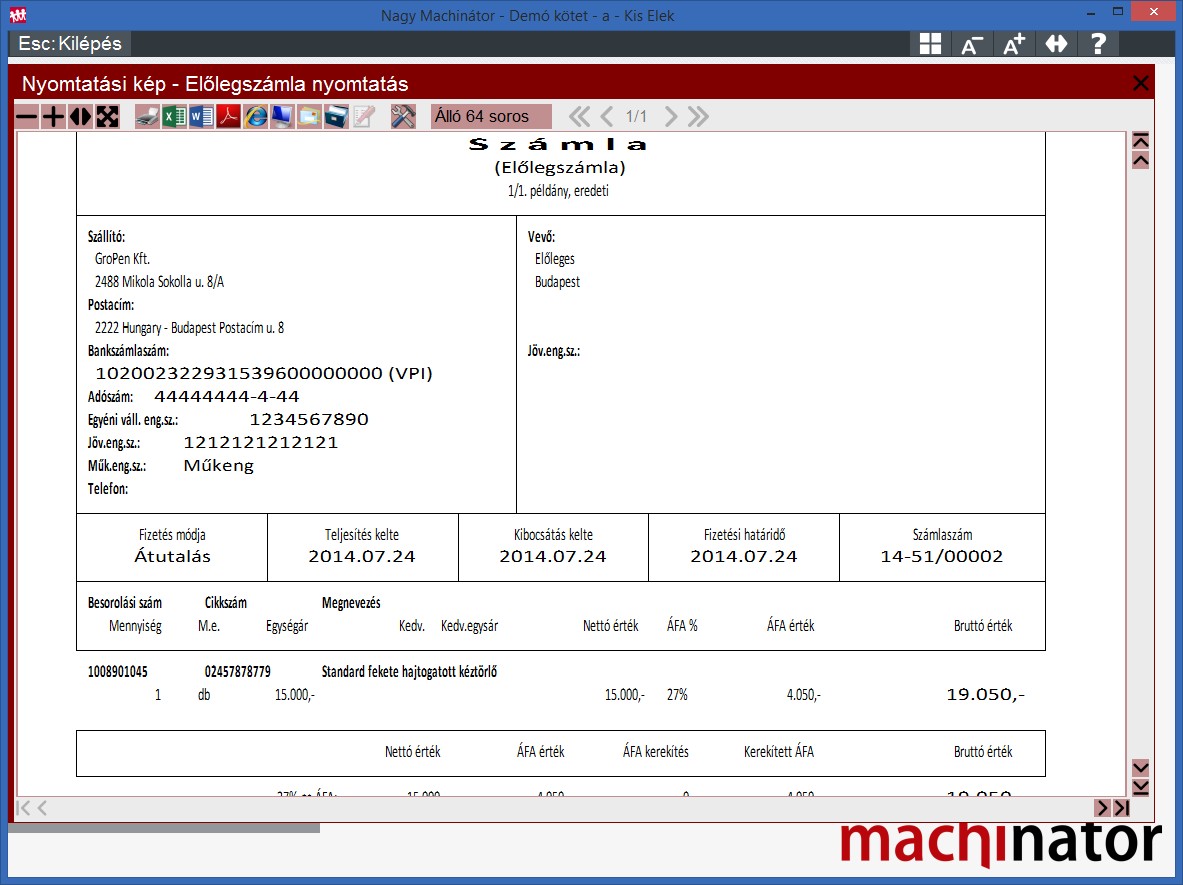The image size is (1183, 885).
Task: Open preview in Internet Explorer
Action: point(256,116)
